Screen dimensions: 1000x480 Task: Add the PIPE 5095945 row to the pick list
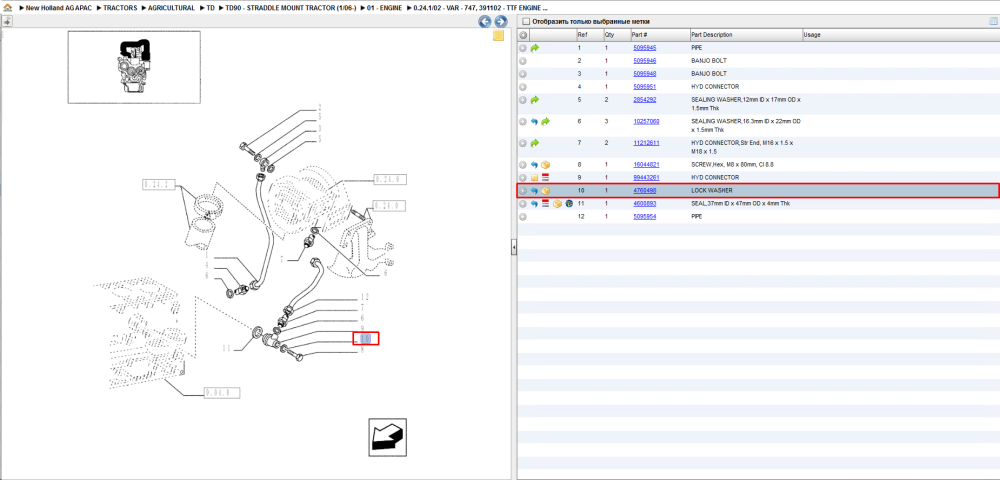(523, 48)
